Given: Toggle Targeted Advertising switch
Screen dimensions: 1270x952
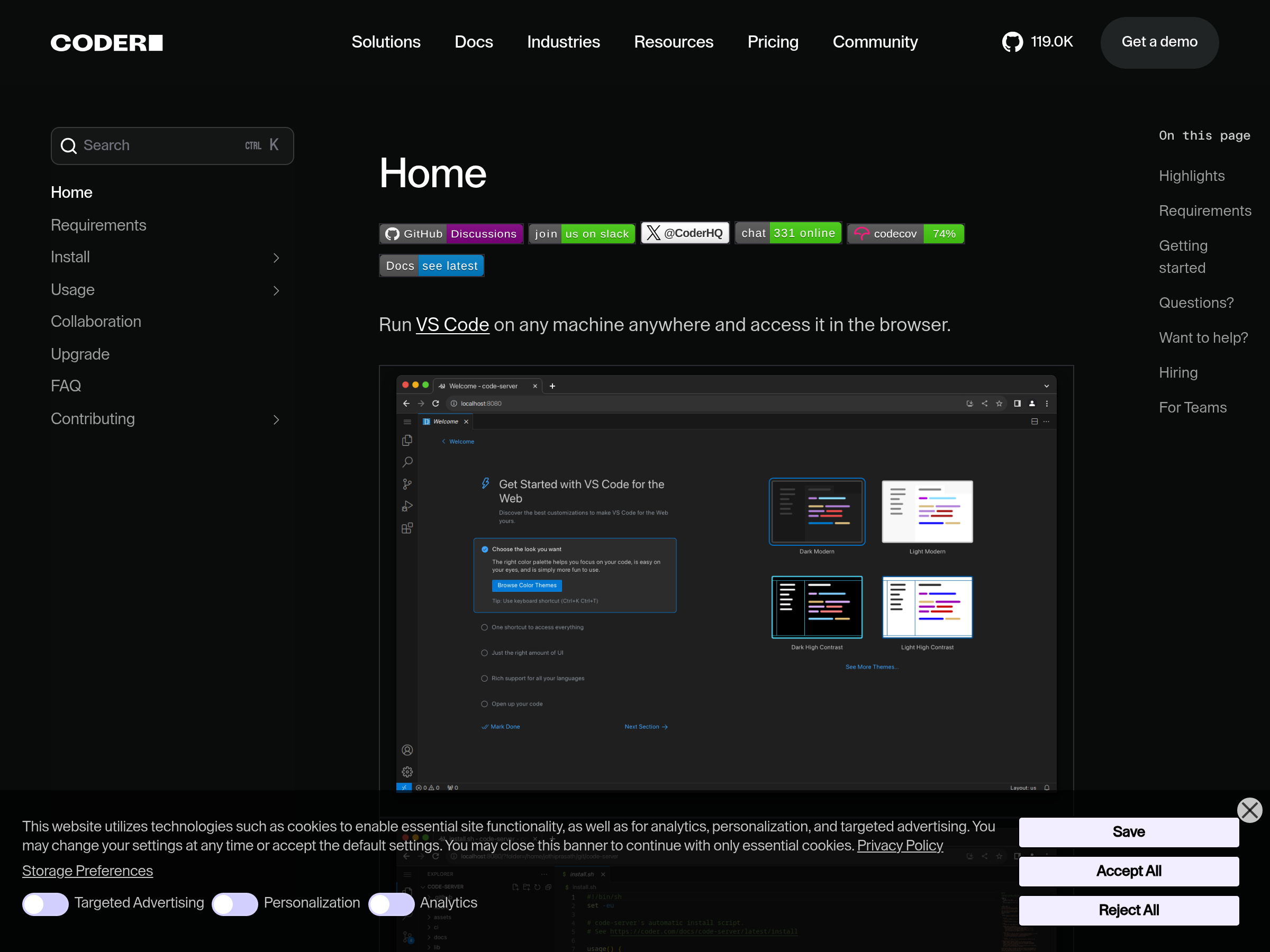Looking at the screenshot, I should pyautogui.click(x=46, y=904).
